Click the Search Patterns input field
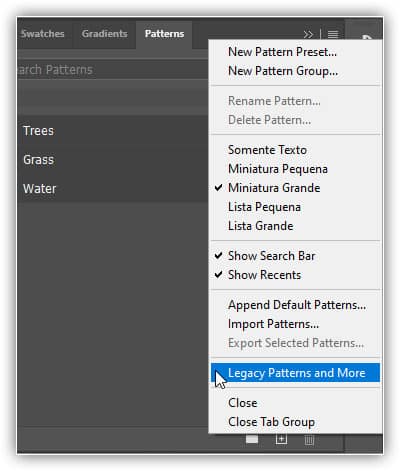 coord(113,70)
